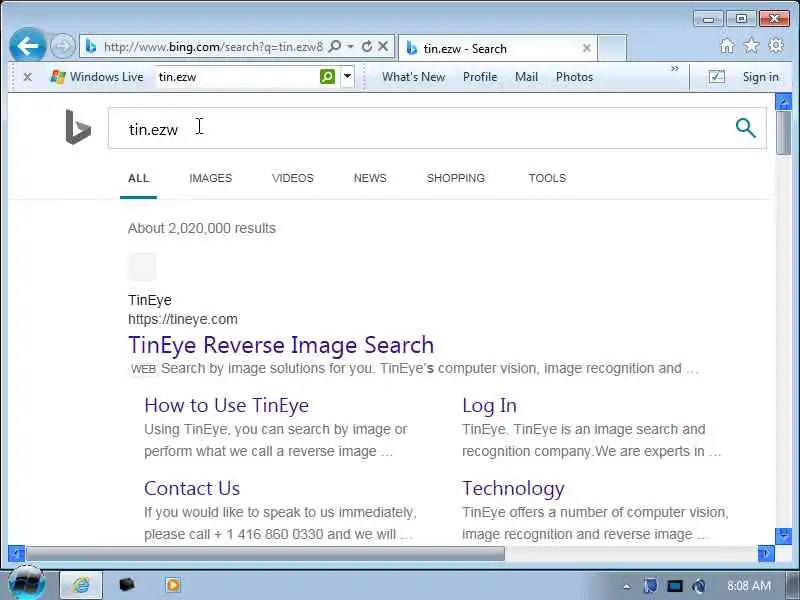
Task: Click the Bing search magnifier button
Action: pos(745,128)
